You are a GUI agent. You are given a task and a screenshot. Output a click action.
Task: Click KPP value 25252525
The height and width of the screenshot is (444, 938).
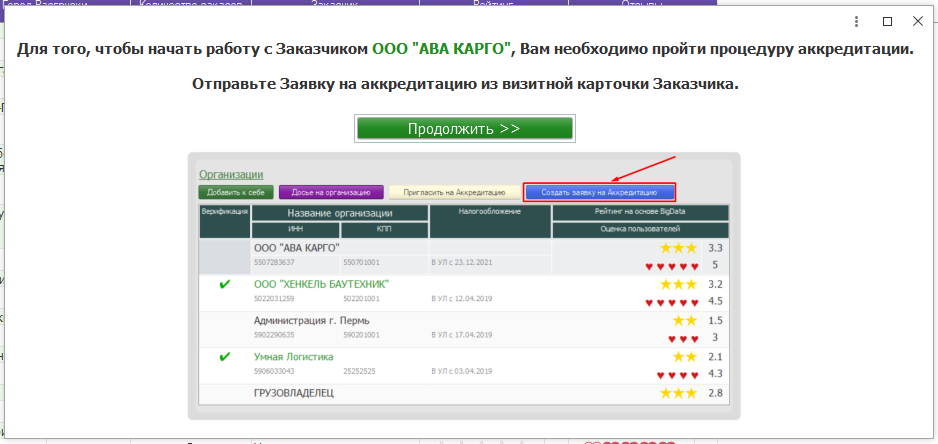pos(360,372)
